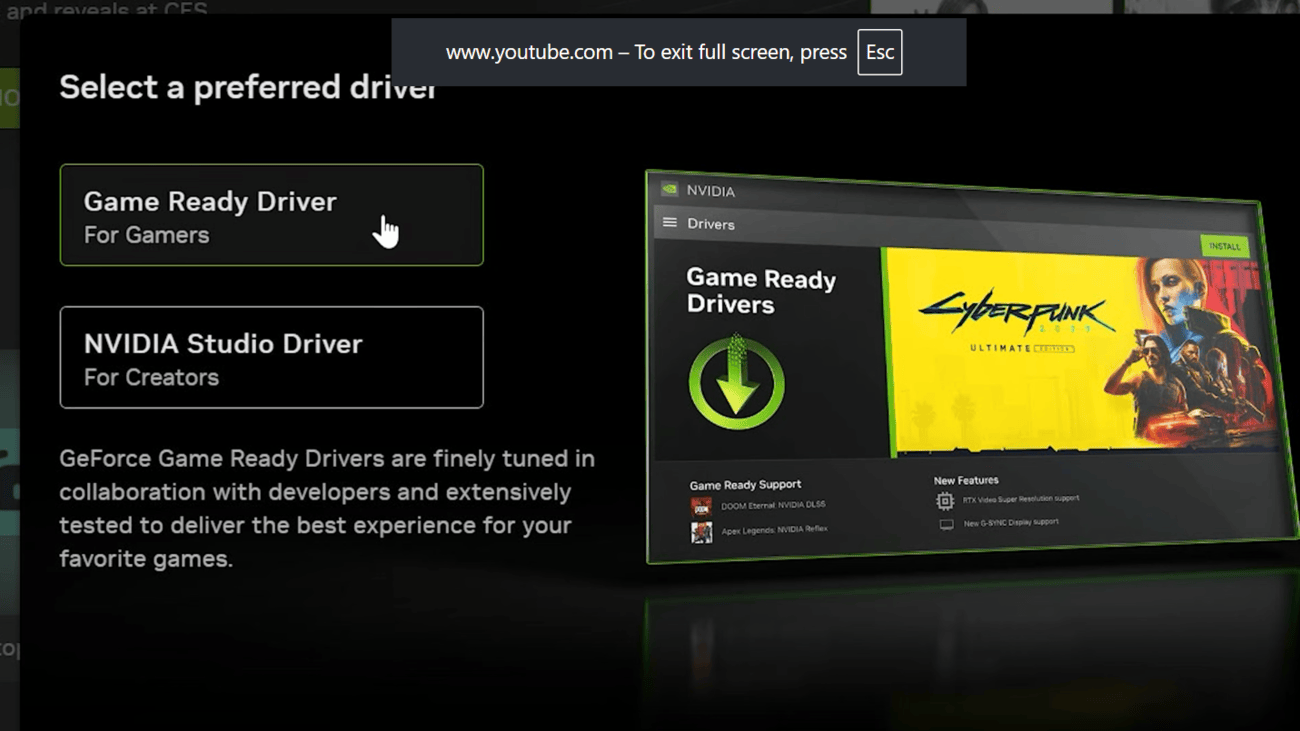Click the "Drivers" title in the preview
1300x731 pixels.
(711, 224)
